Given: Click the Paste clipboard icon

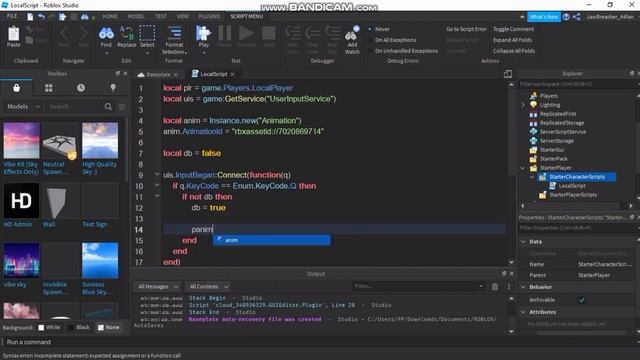Looking at the screenshot, I should coord(13,35).
